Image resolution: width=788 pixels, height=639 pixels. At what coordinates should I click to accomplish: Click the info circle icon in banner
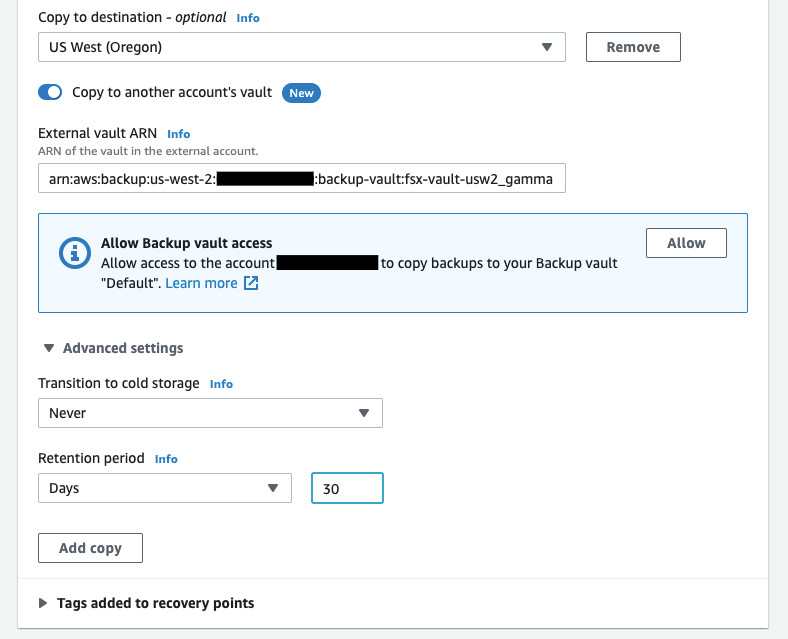click(x=75, y=253)
